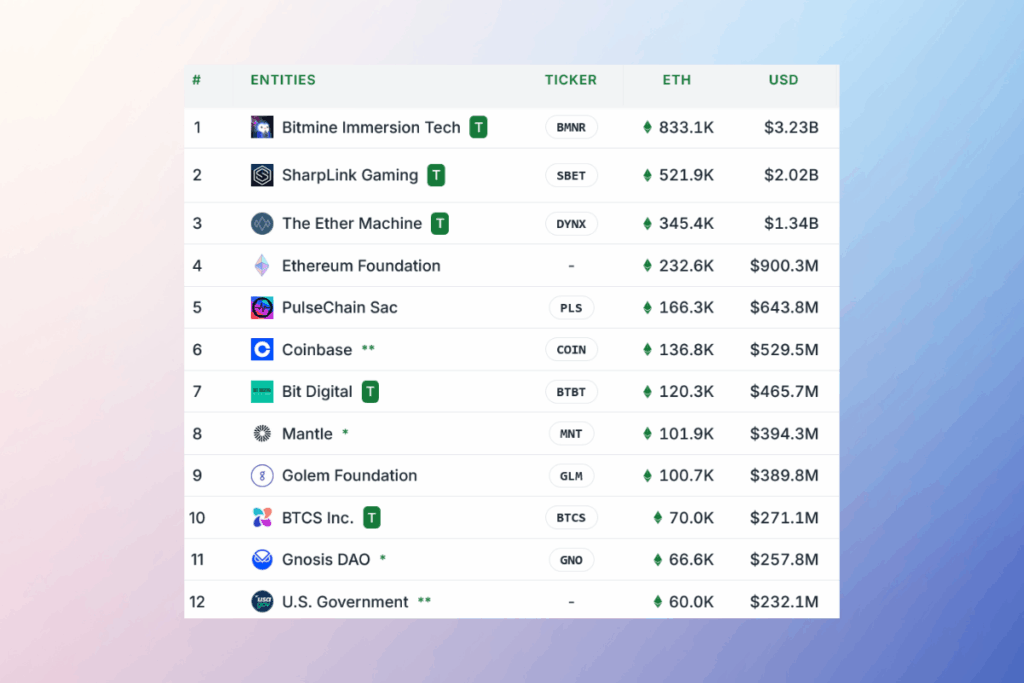Select the PulseChain Sac circular logo
This screenshot has height=683, width=1024.
pyautogui.click(x=261, y=307)
